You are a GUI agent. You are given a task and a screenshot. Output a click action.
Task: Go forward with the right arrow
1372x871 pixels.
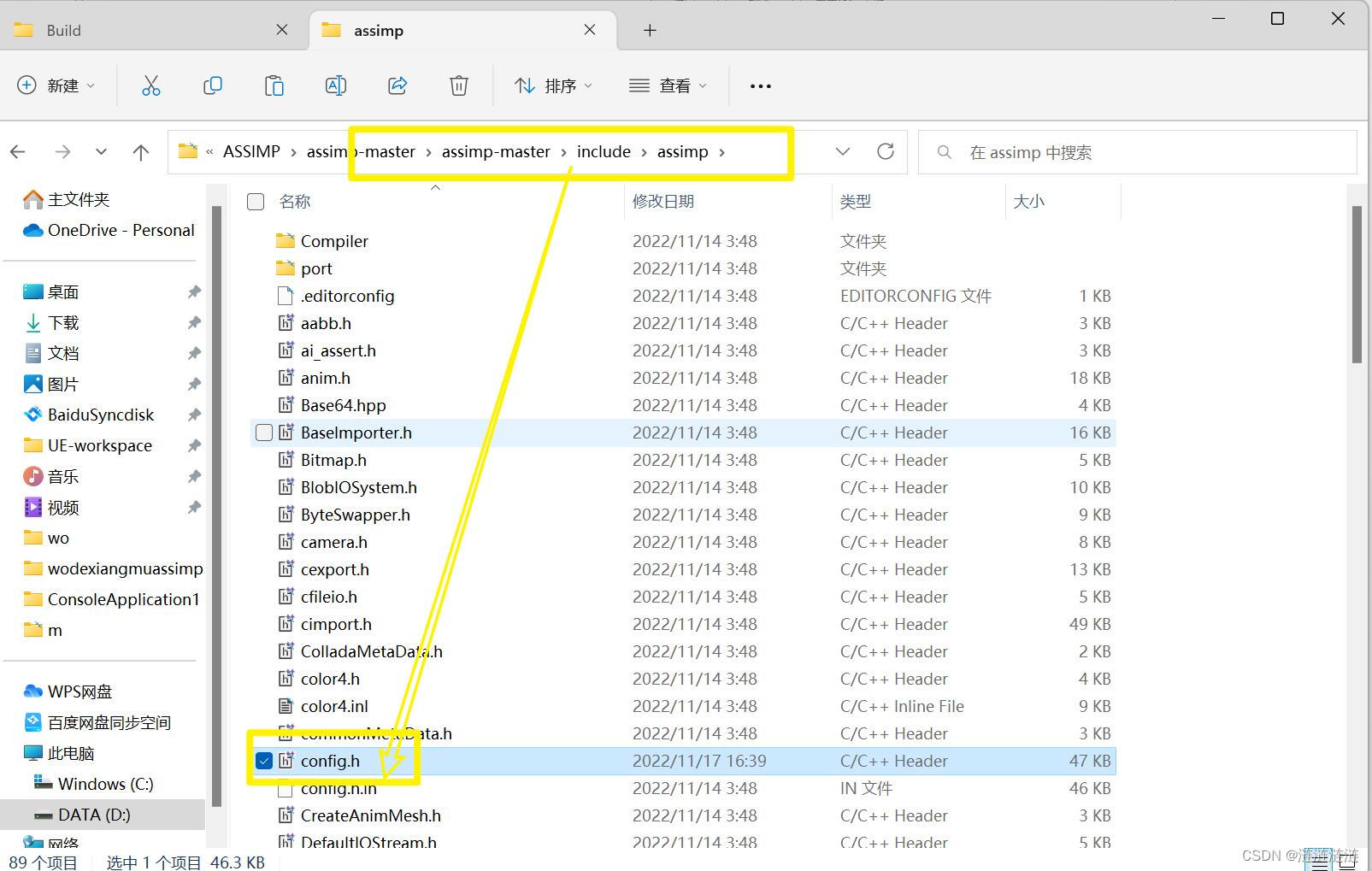[x=62, y=152]
